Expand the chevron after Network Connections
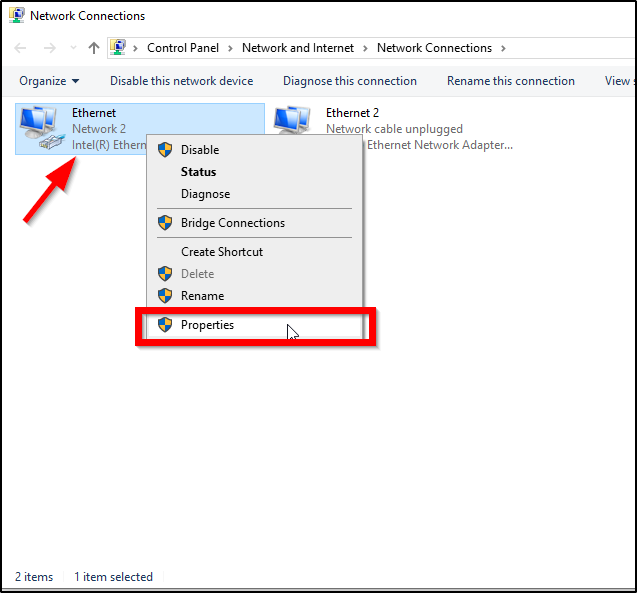 (503, 48)
